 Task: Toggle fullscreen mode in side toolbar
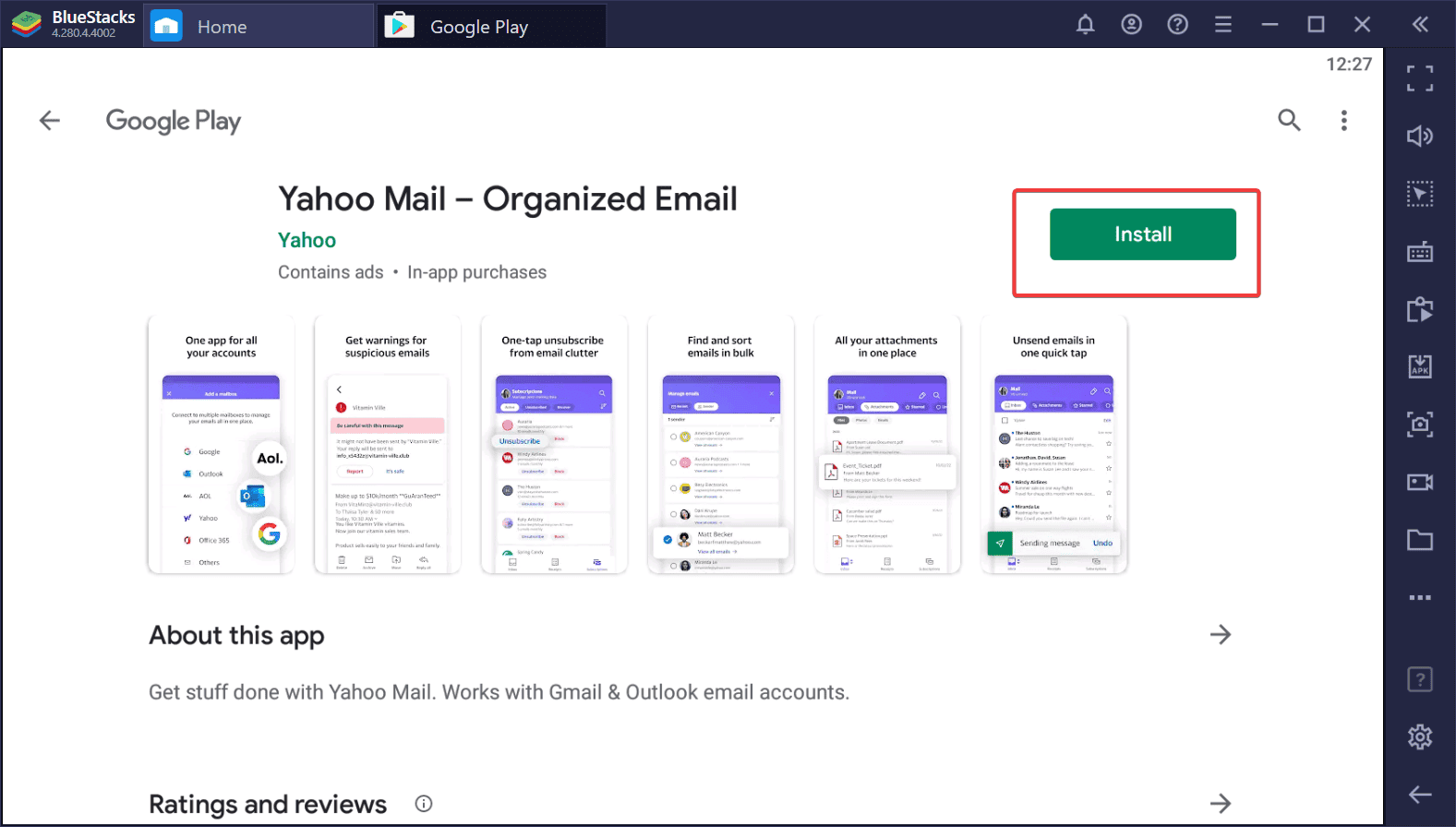(x=1420, y=78)
